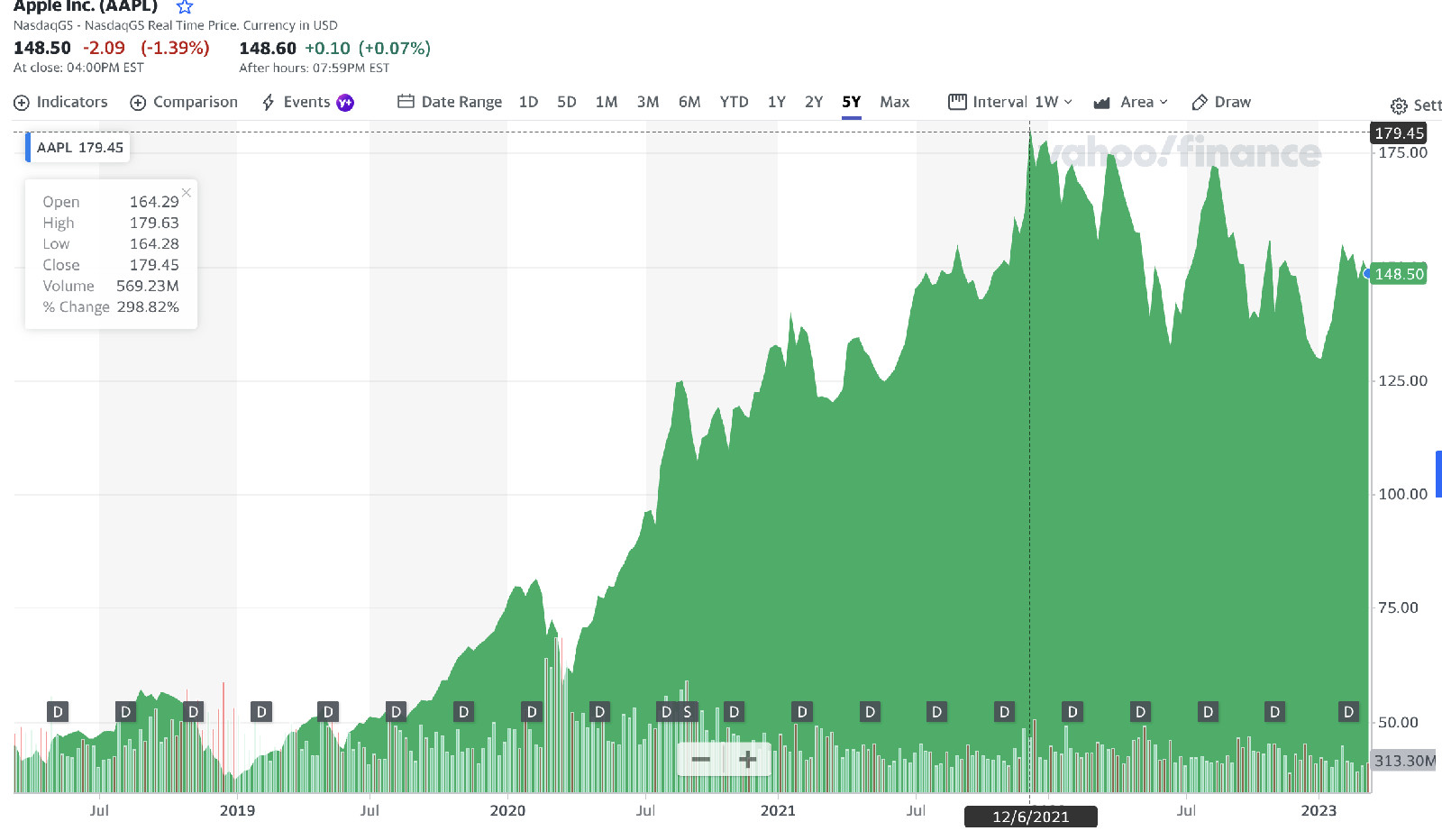Click the dividend D marker above 2021 label
This screenshot has width=1442, height=840.
pos(802,712)
